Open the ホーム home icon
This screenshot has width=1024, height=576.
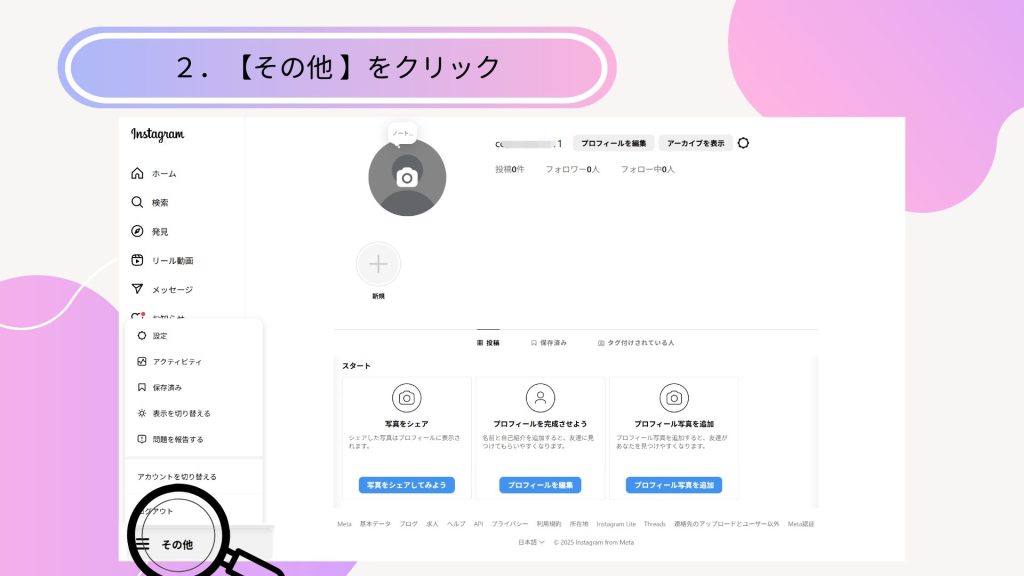(x=137, y=173)
